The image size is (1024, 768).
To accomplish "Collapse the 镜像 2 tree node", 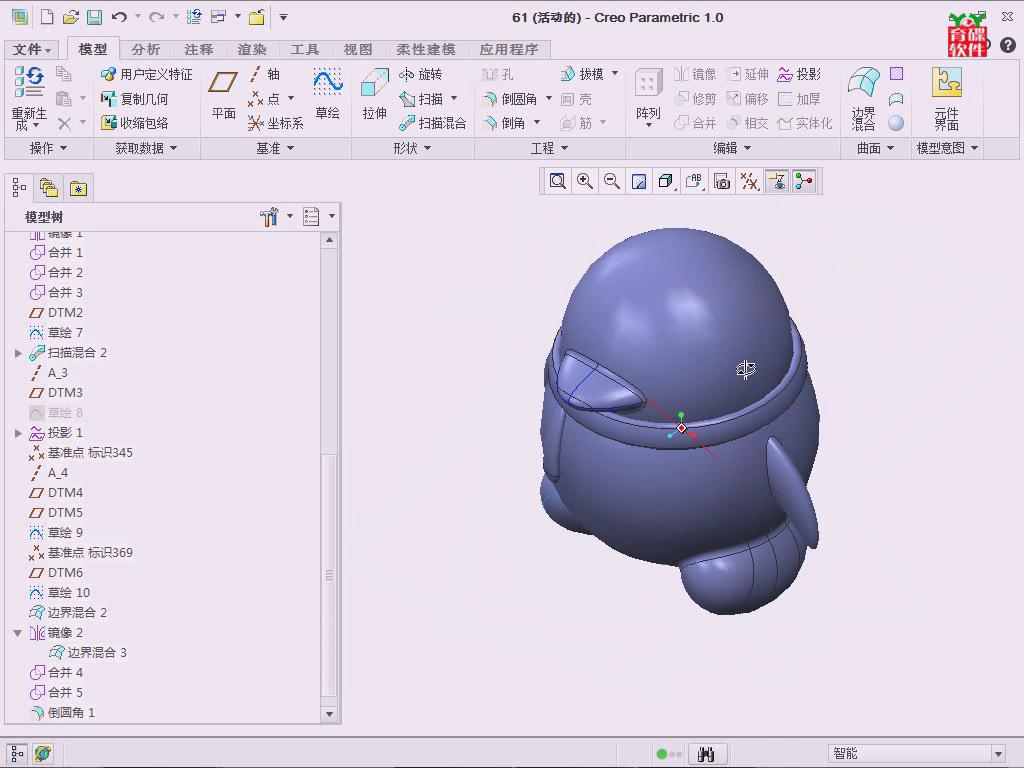I will point(18,633).
